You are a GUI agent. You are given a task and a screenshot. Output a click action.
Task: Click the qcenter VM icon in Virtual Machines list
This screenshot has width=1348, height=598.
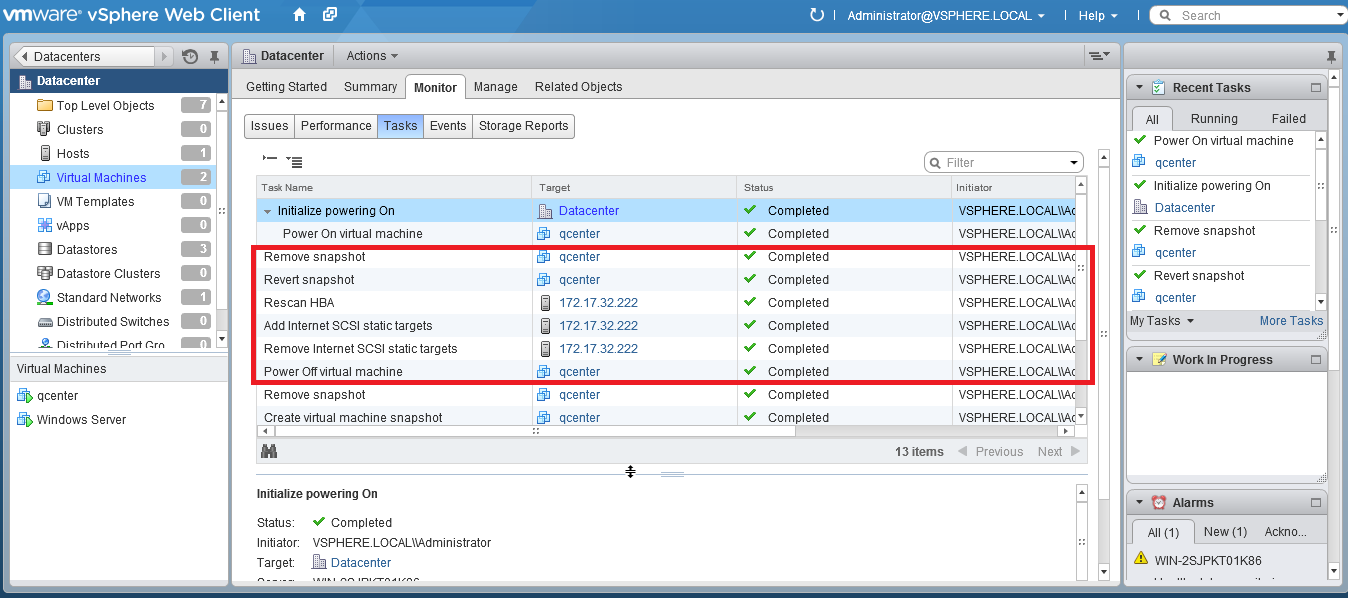point(24,396)
